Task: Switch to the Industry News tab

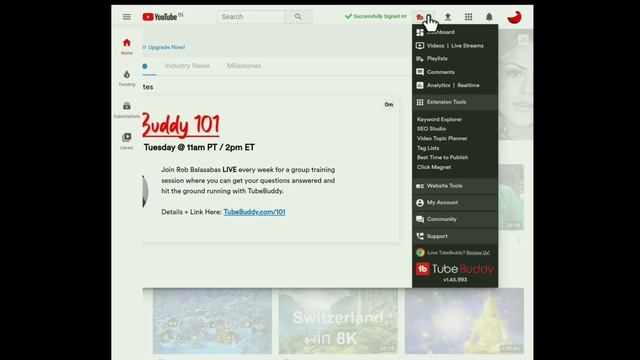Action: tap(187, 66)
